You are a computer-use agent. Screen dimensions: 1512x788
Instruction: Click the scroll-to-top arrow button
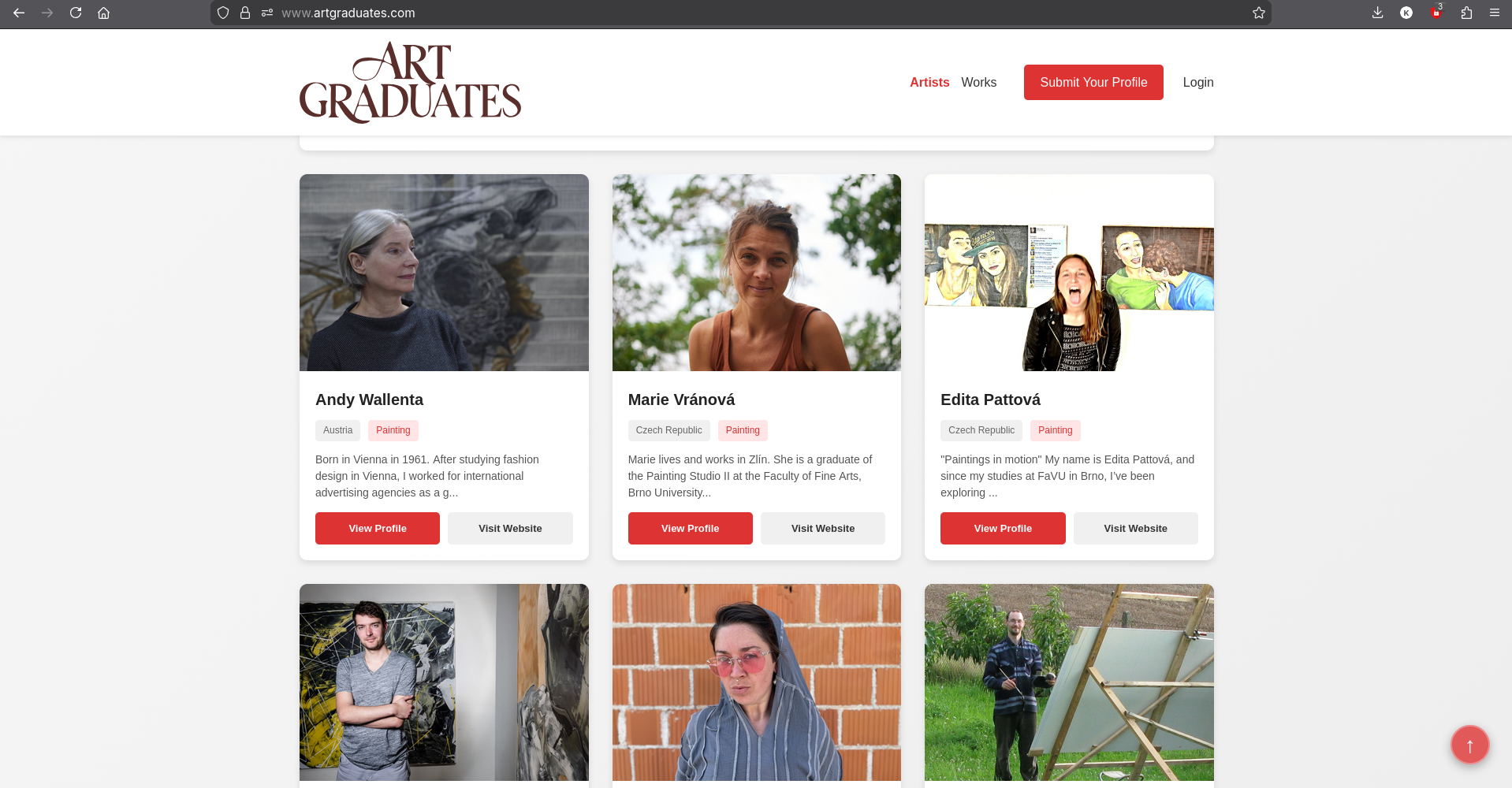1469,745
